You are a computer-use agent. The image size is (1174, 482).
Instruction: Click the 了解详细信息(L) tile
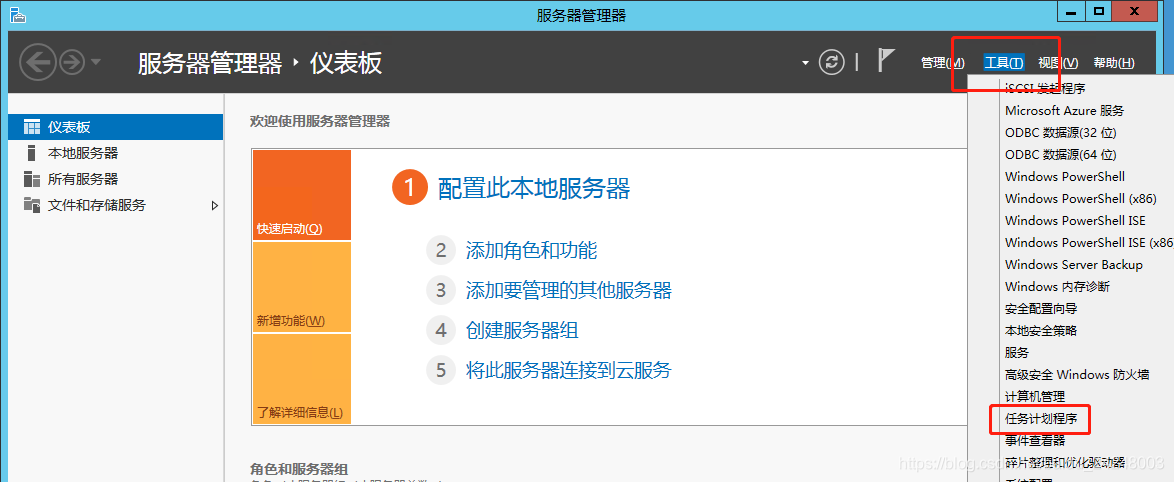302,379
